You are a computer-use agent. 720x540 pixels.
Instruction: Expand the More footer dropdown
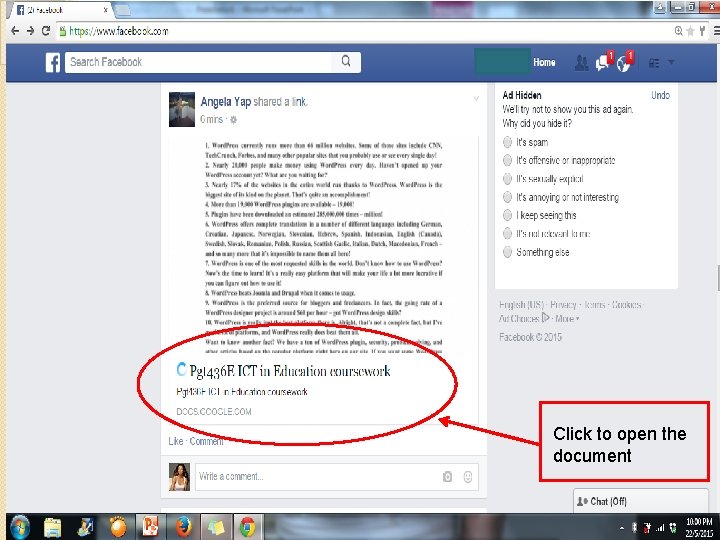click(567, 319)
